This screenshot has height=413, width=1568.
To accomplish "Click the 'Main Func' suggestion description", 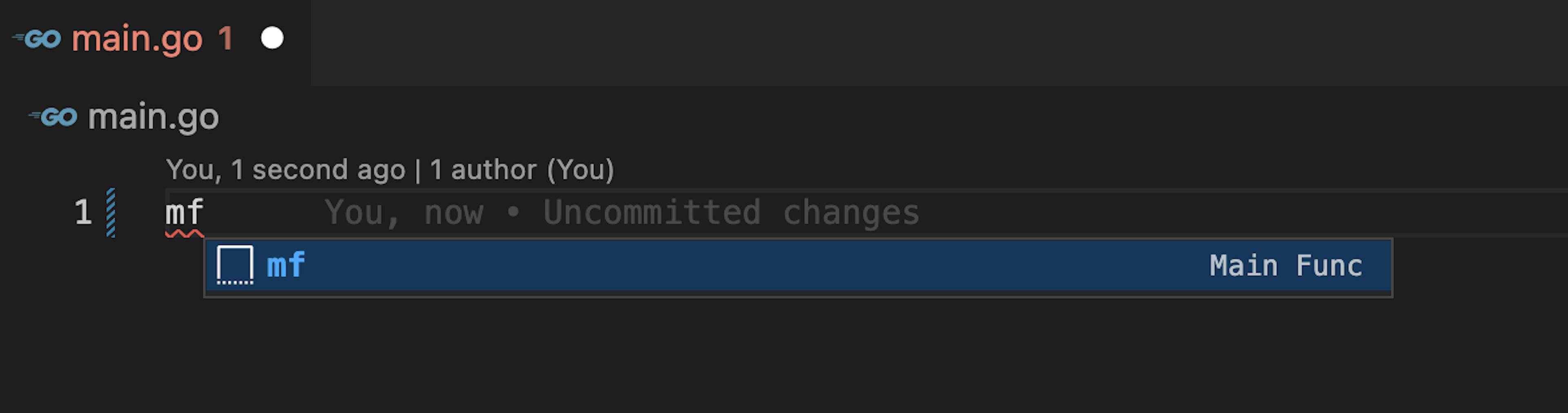I will [1285, 266].
